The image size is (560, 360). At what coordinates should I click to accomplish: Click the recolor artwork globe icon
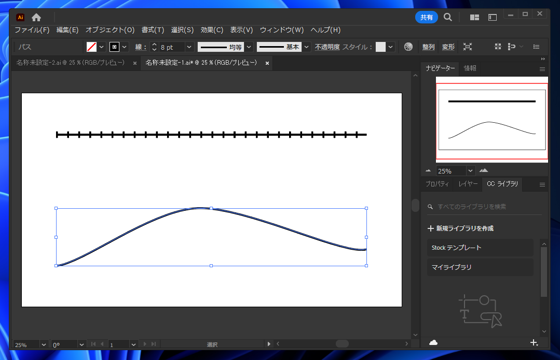pyautogui.click(x=408, y=47)
